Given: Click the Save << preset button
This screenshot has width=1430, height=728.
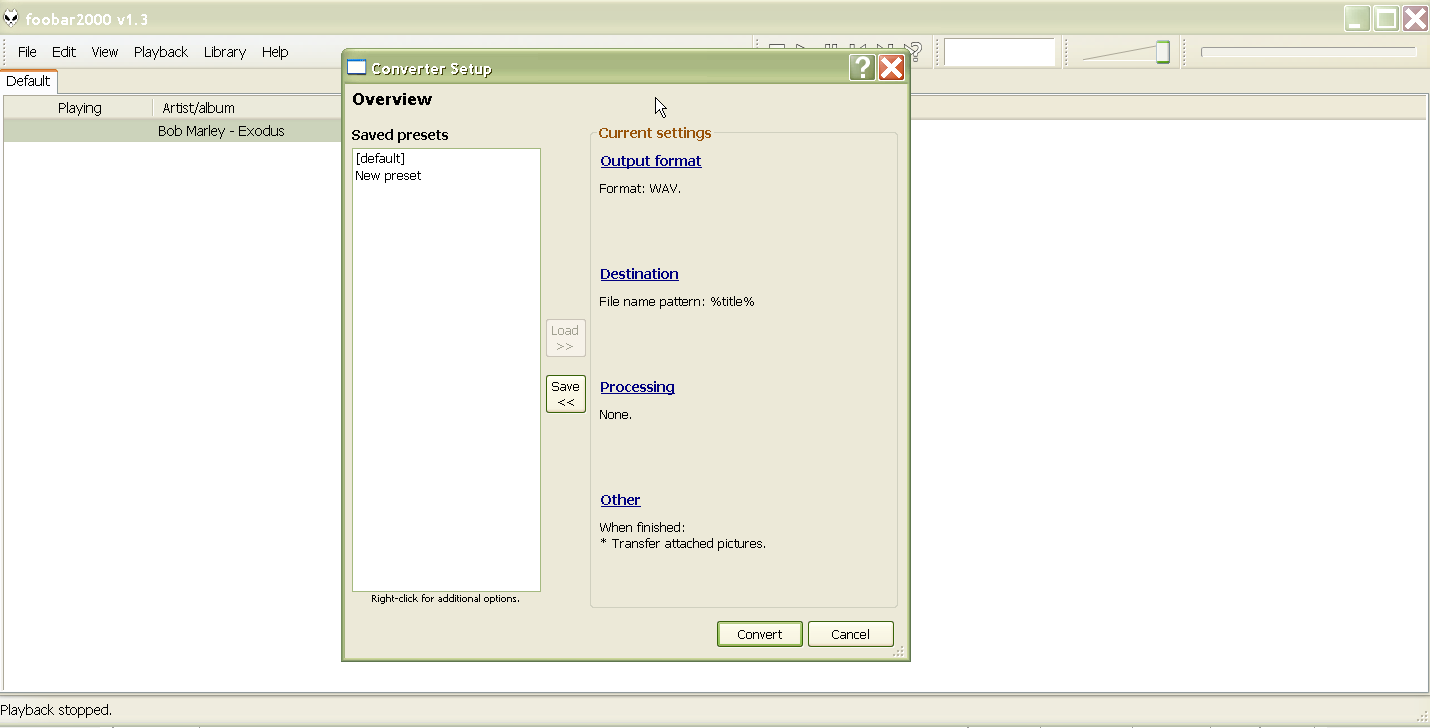Looking at the screenshot, I should [566, 394].
